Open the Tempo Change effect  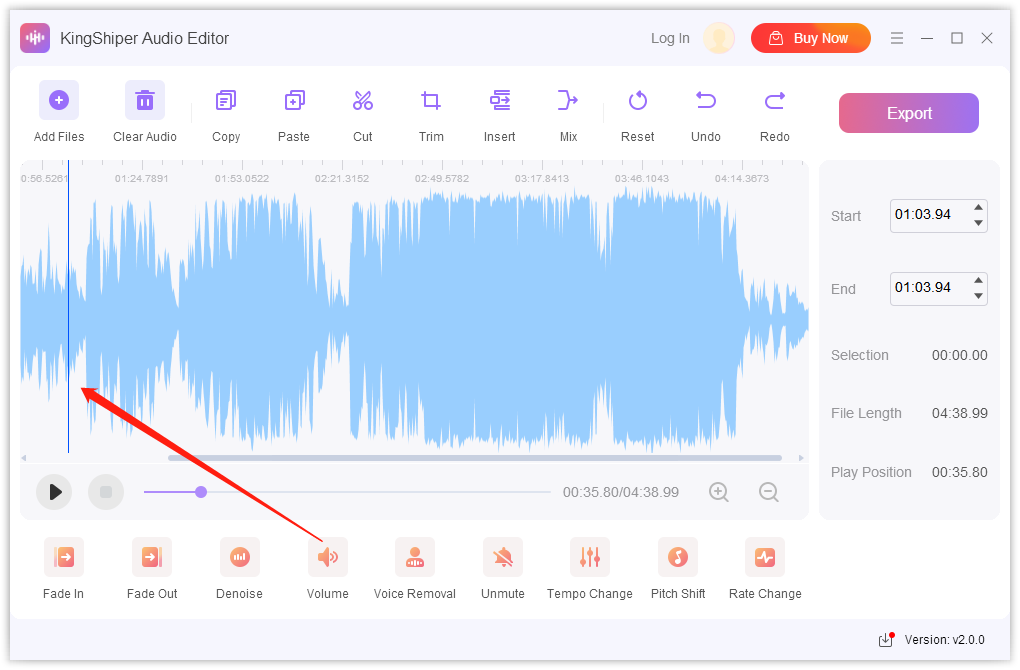coord(590,557)
